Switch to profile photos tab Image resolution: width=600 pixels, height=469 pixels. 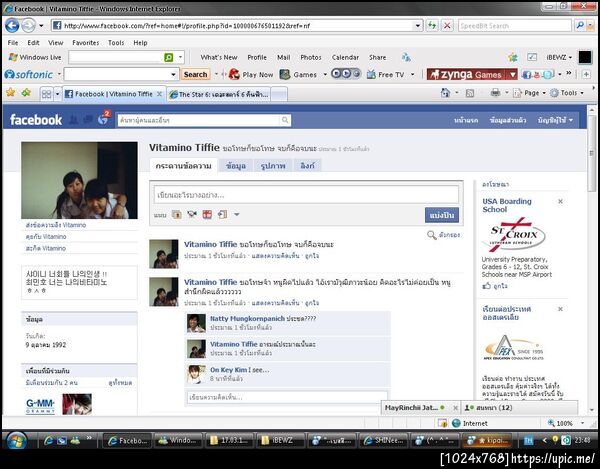[x=273, y=166]
